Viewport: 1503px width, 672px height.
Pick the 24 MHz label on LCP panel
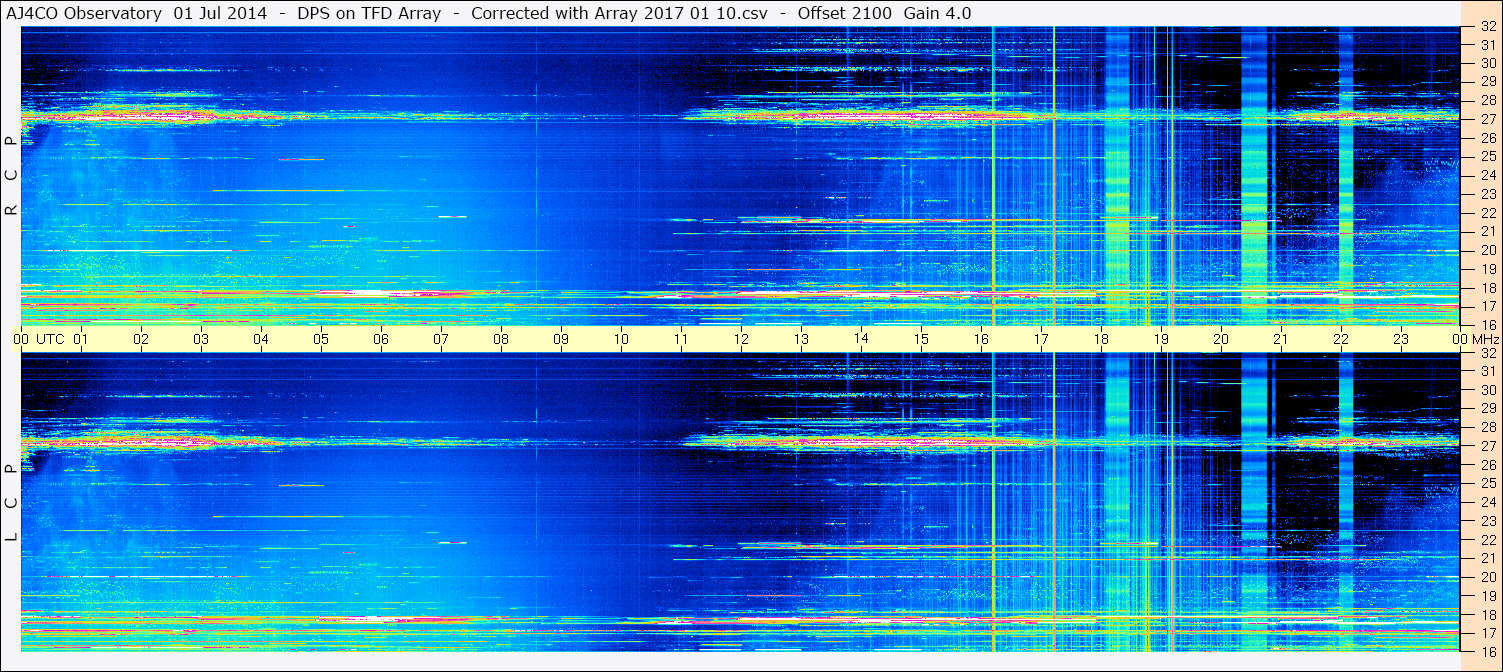(x=1487, y=502)
